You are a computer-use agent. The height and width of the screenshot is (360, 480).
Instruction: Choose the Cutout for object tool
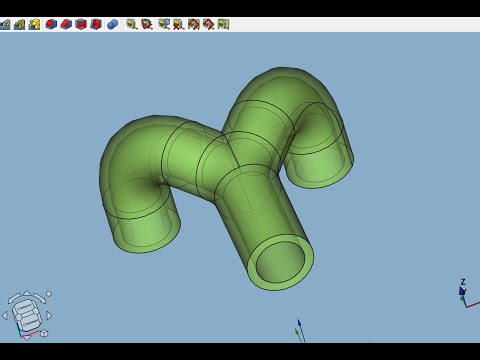pyautogui.click(x=34, y=24)
